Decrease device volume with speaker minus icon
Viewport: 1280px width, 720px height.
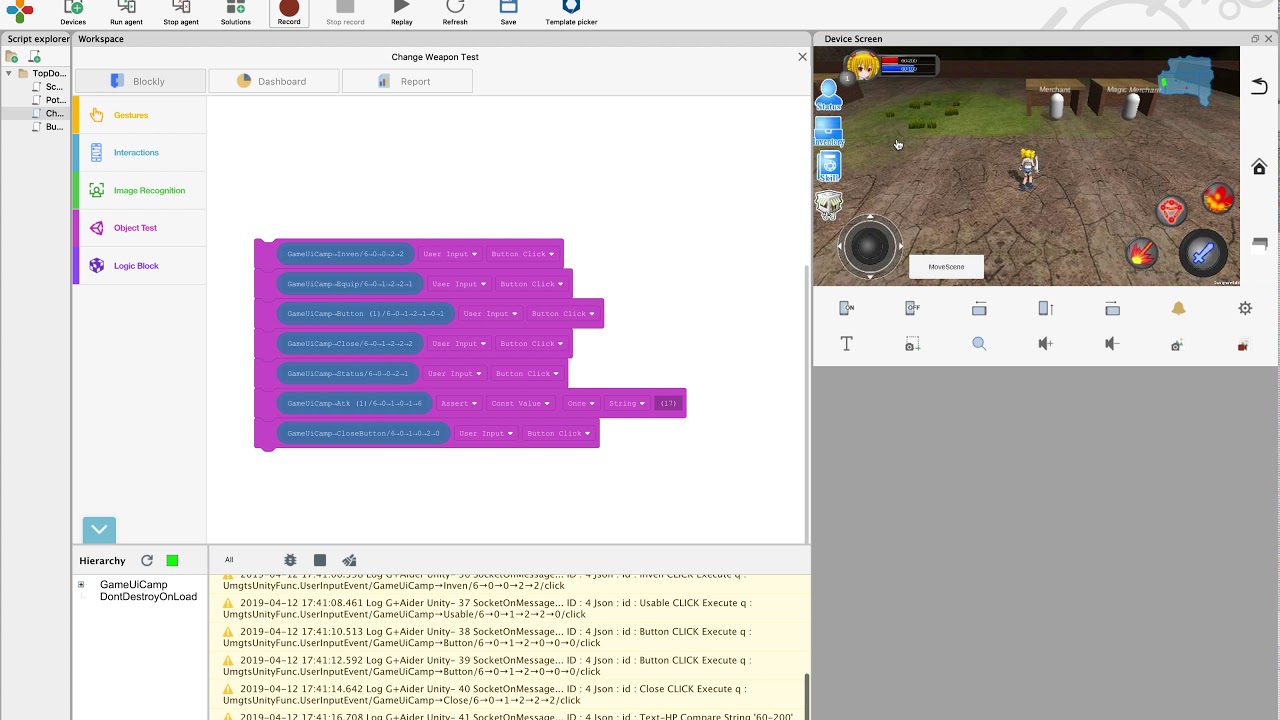[x=1112, y=344]
